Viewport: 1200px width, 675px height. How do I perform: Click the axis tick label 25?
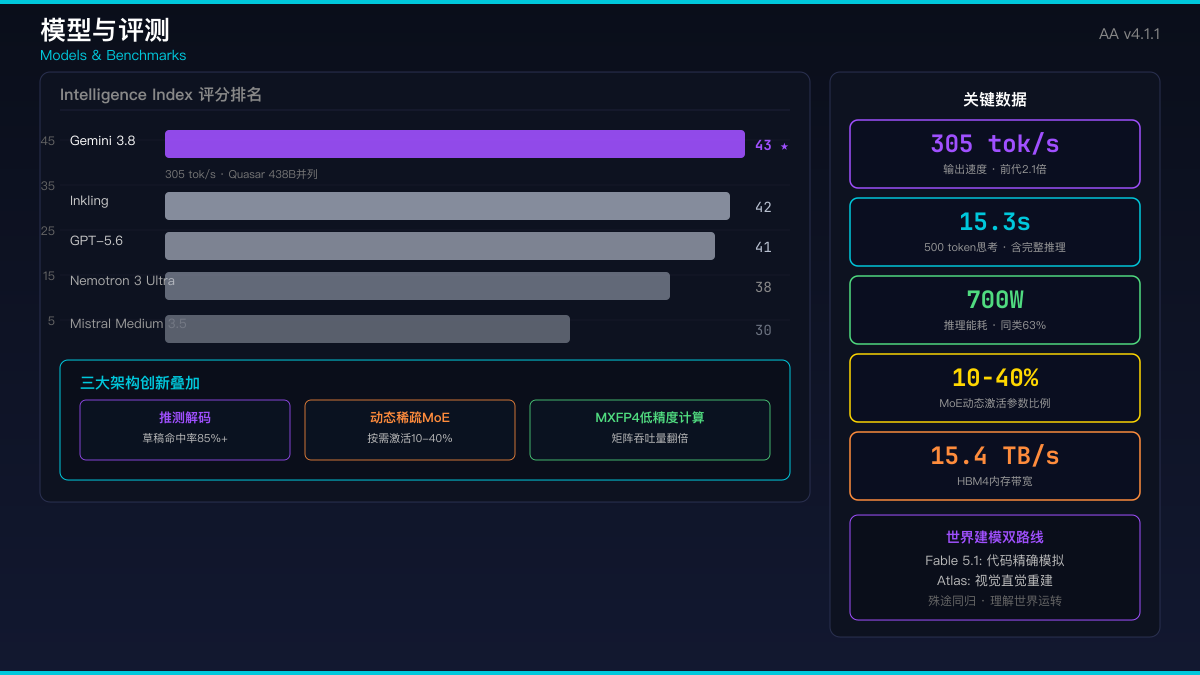click(48, 231)
